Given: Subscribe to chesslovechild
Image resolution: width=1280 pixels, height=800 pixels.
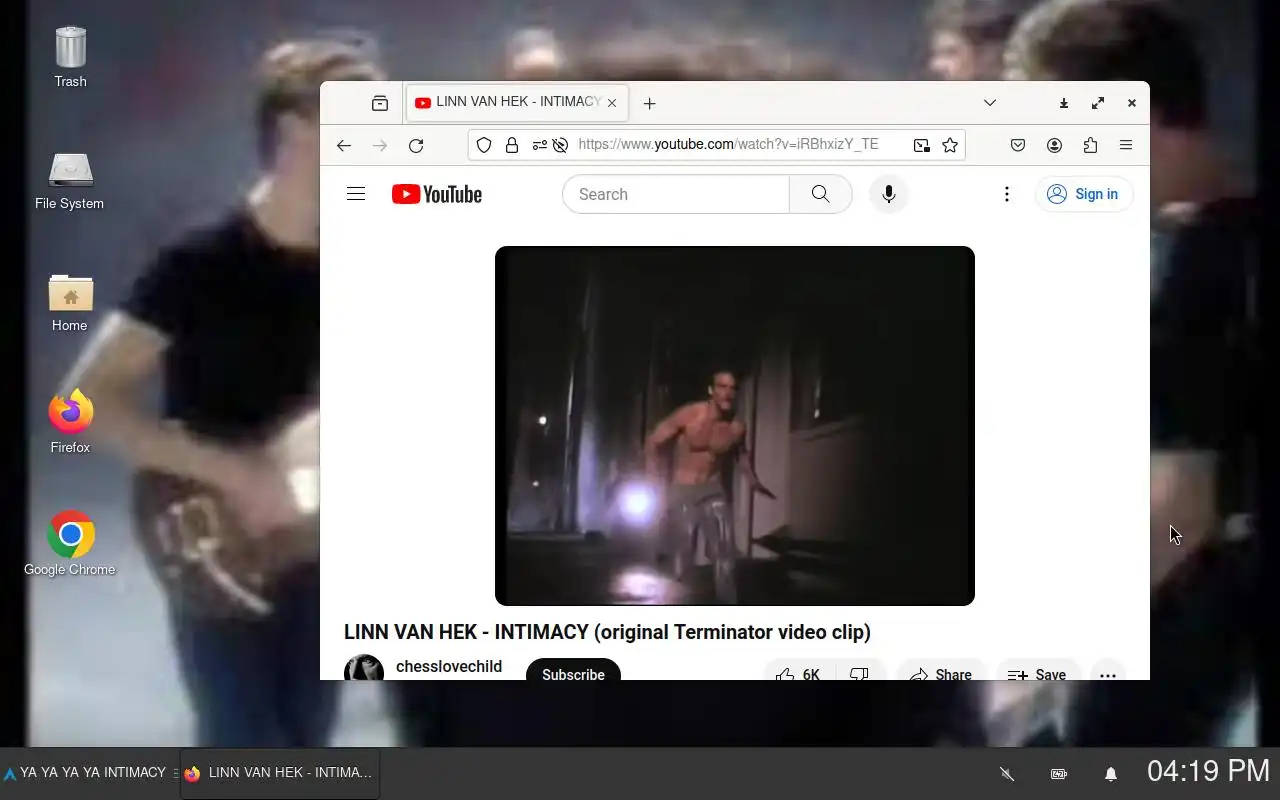Looking at the screenshot, I should click(x=573, y=669).
